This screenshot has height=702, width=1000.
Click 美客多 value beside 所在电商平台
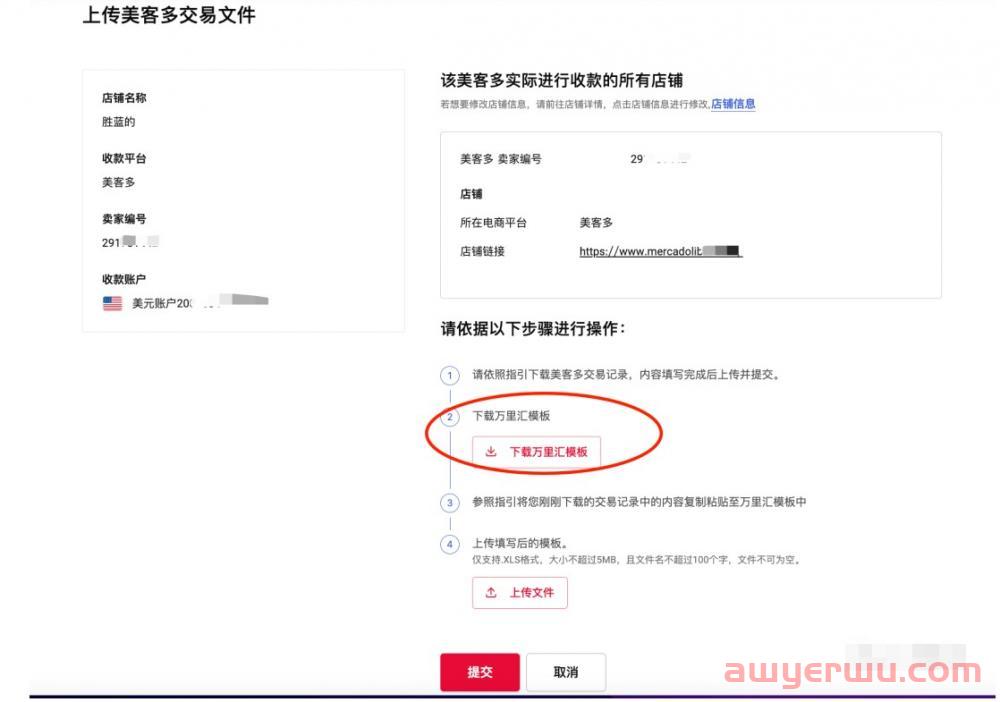pos(596,223)
